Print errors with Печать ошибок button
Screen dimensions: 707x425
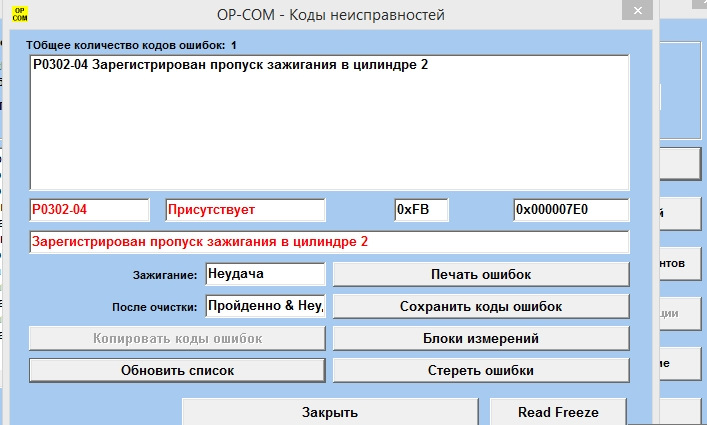[x=481, y=274]
